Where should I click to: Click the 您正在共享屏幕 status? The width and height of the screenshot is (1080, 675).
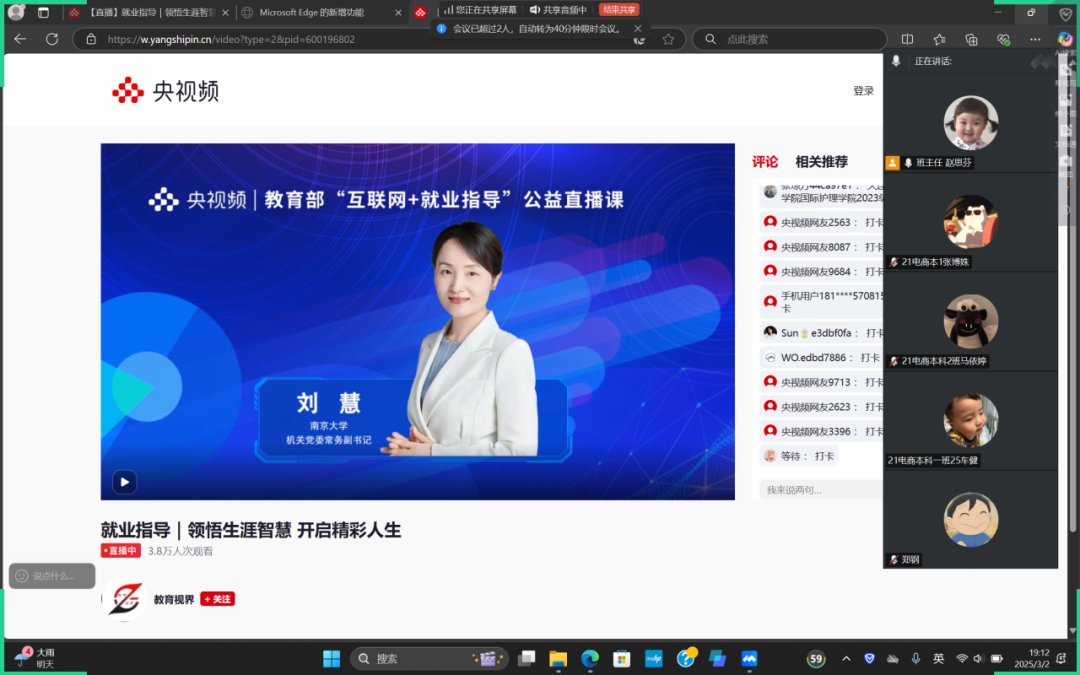[x=479, y=10]
